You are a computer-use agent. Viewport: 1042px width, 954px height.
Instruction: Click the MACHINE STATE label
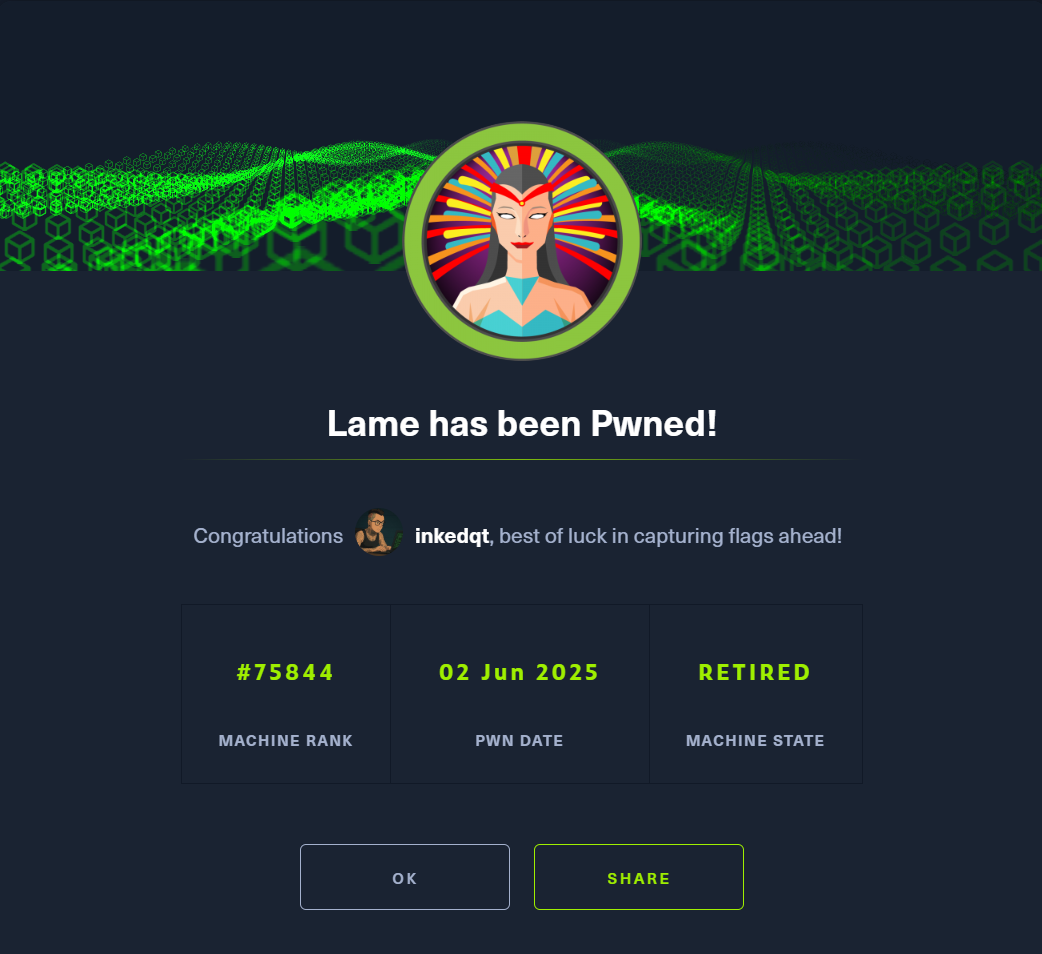pyautogui.click(x=755, y=741)
